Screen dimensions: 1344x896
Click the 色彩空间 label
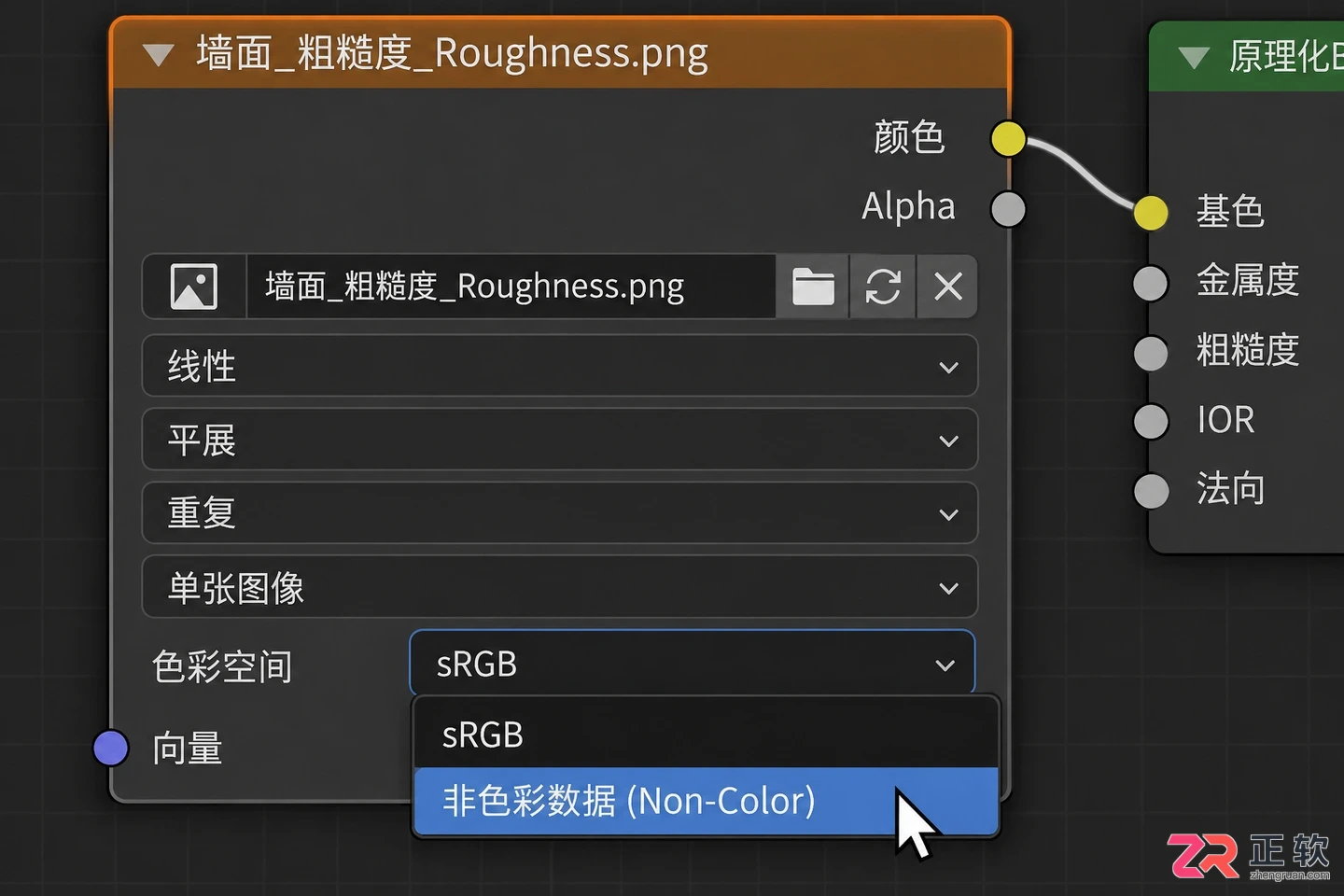tap(222, 666)
